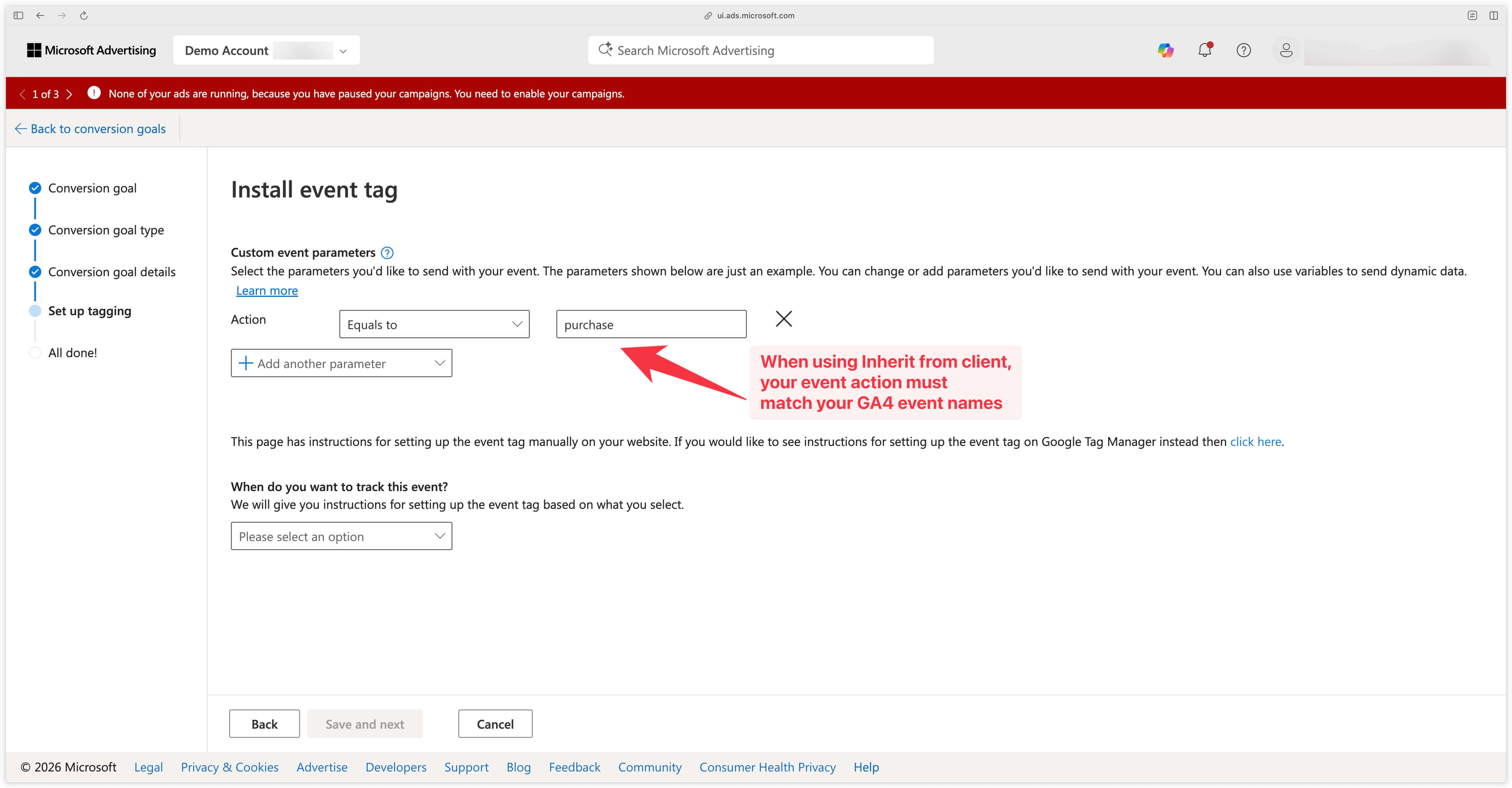Open the Equals to condition dropdown

tap(434, 324)
